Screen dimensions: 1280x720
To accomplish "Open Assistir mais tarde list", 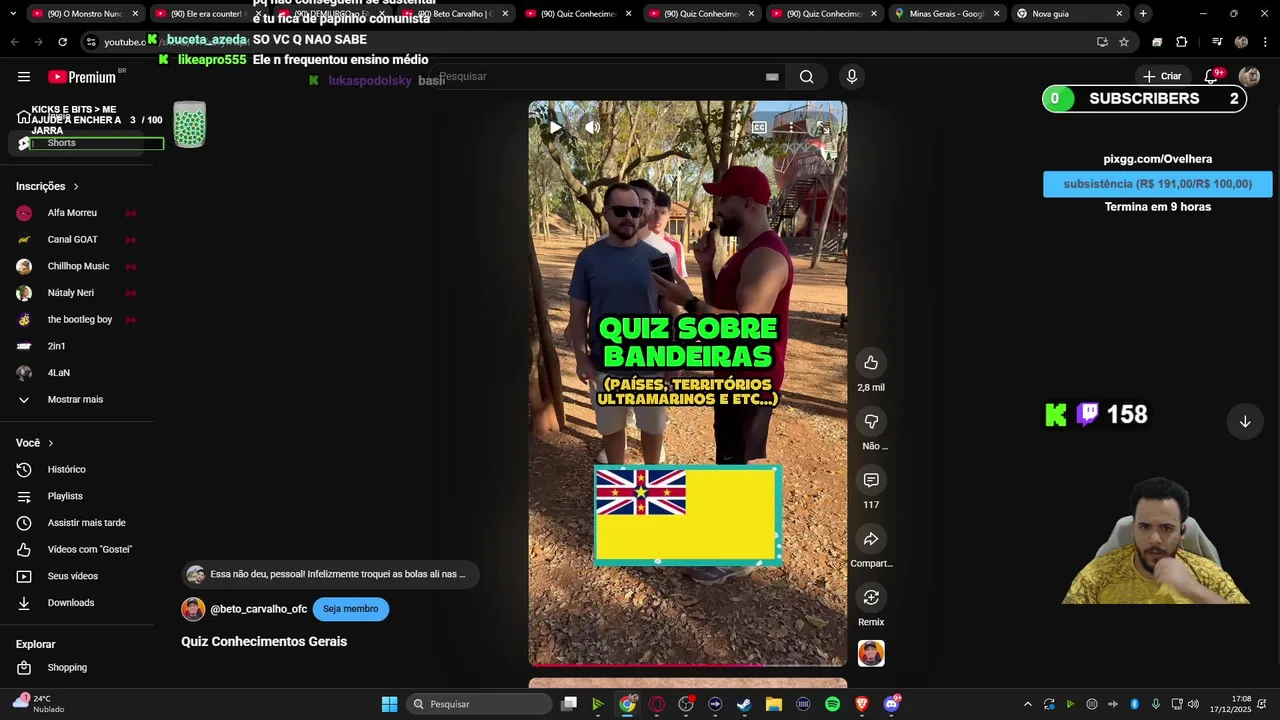I will [86, 523].
